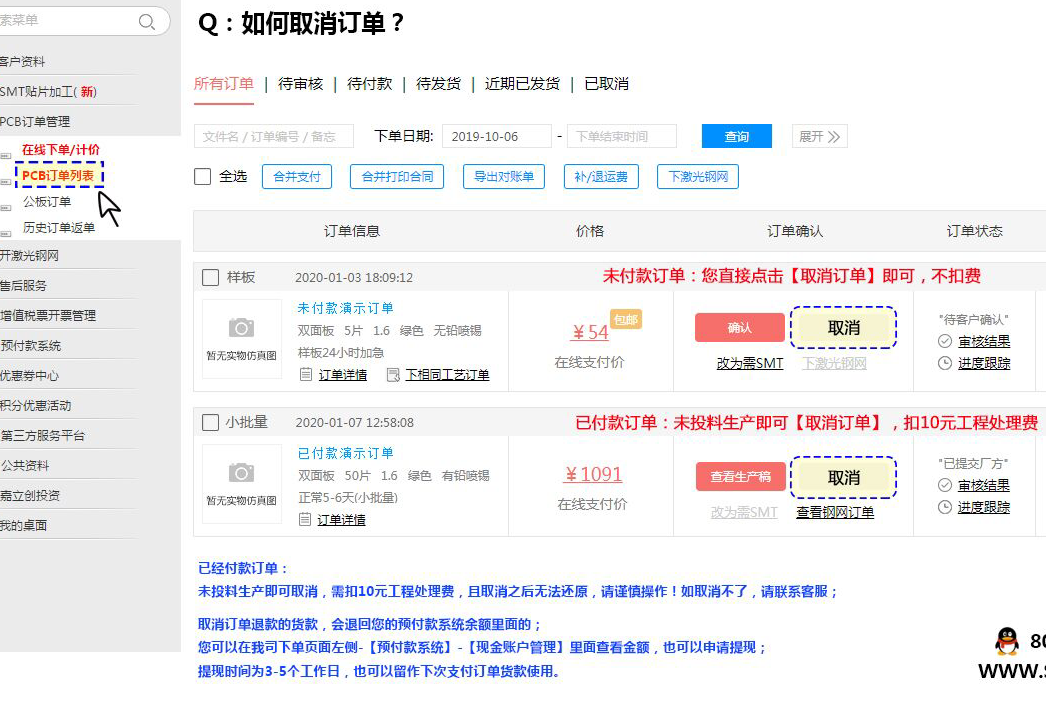The width and height of the screenshot is (1046, 711).
Task: Click the 暂无实物仿真图 thumbnail of first order
Action: pyautogui.click(x=242, y=338)
